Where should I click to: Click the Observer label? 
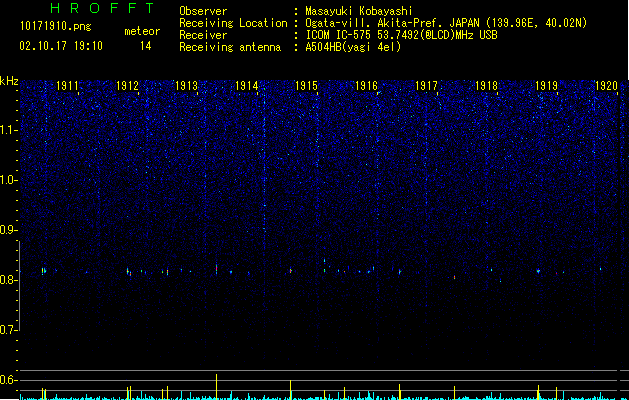tap(203, 11)
